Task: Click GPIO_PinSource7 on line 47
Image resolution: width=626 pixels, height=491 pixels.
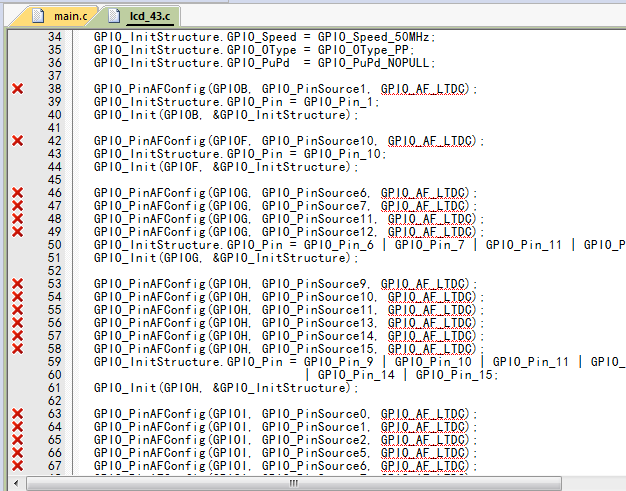Action: 314,206
